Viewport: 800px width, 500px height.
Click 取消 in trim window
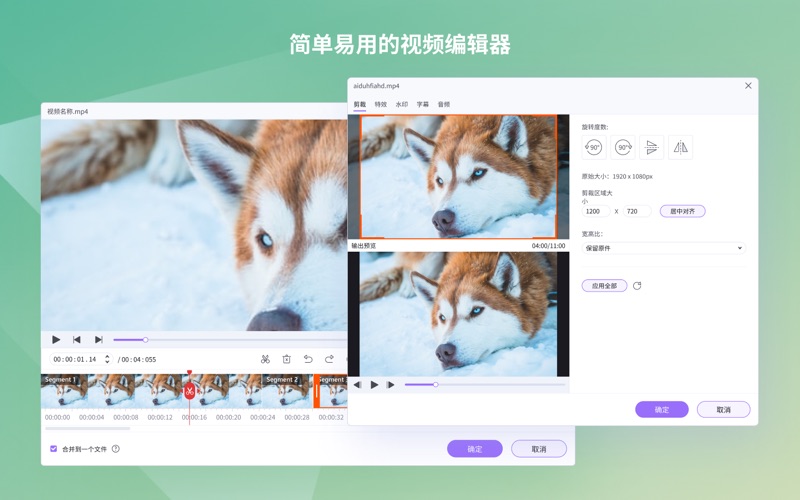pos(539,449)
